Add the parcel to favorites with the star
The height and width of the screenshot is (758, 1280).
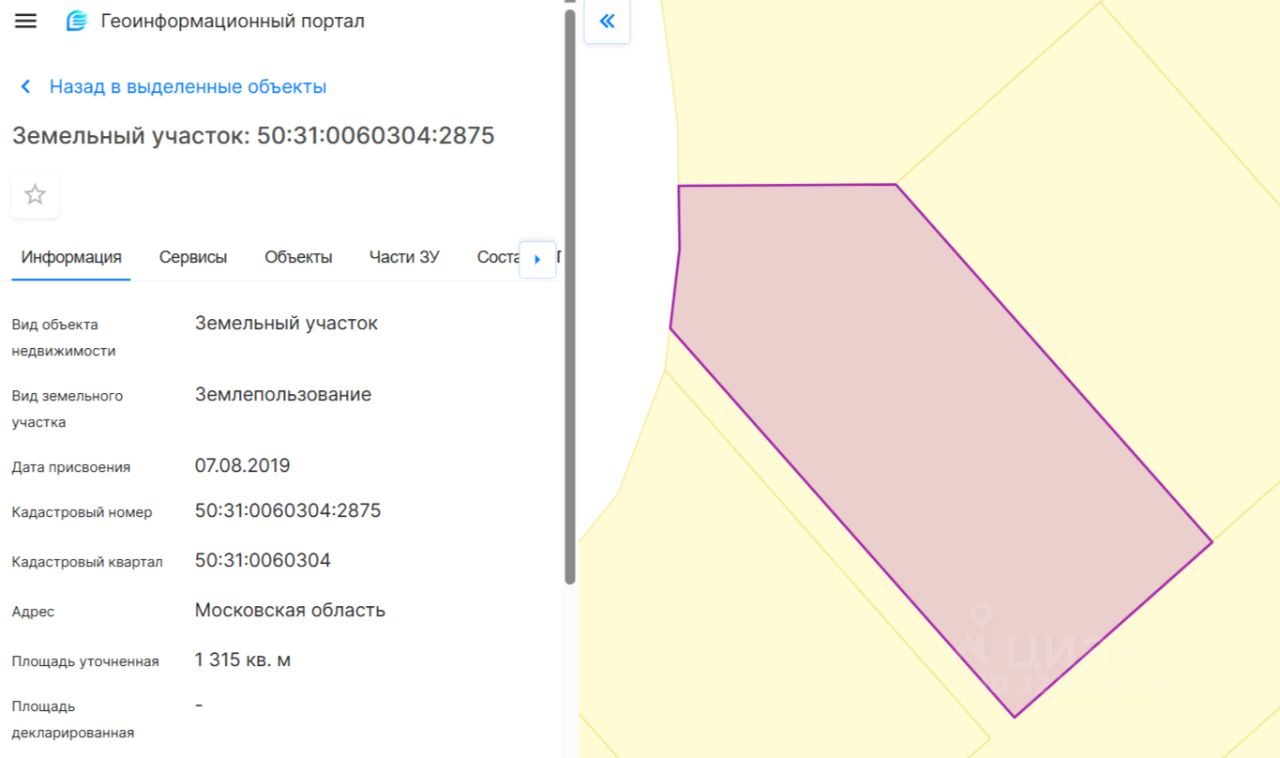(35, 194)
